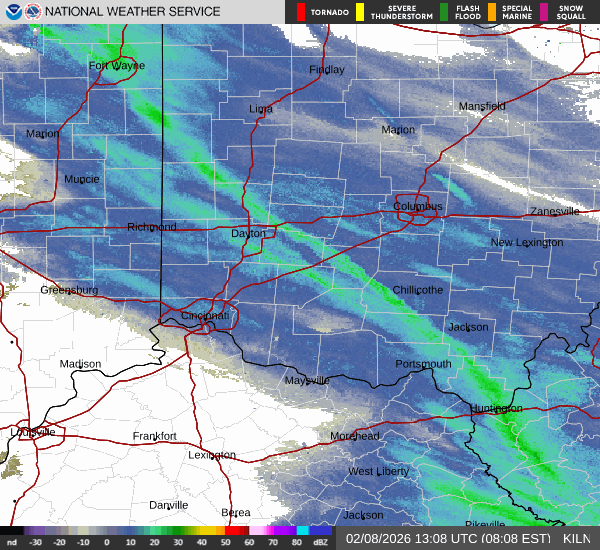The height and width of the screenshot is (550, 600).
Task: Click the Lexington city label
Action: 212,455
